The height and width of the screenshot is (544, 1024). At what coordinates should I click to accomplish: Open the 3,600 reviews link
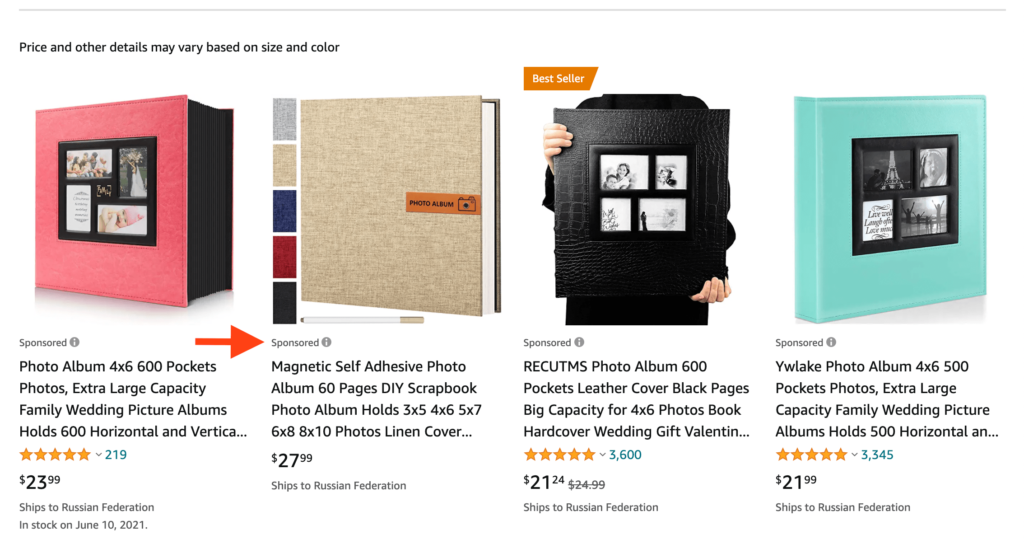[626, 455]
